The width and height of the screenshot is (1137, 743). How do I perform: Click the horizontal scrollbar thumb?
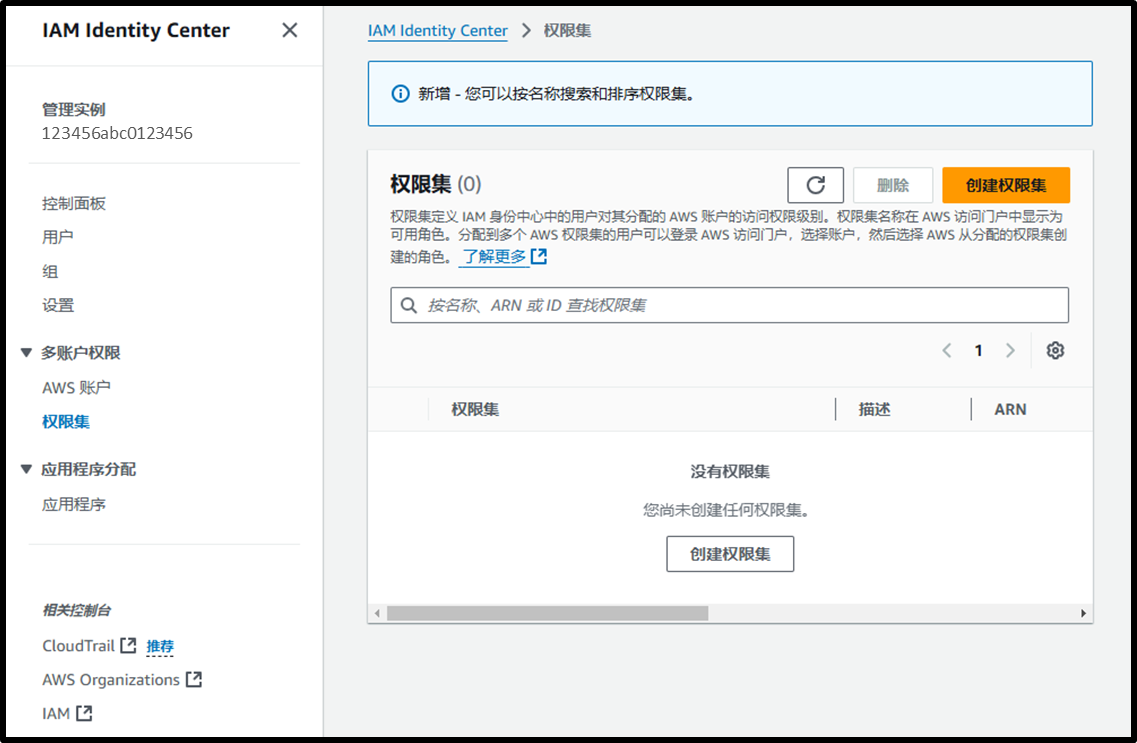(547, 613)
